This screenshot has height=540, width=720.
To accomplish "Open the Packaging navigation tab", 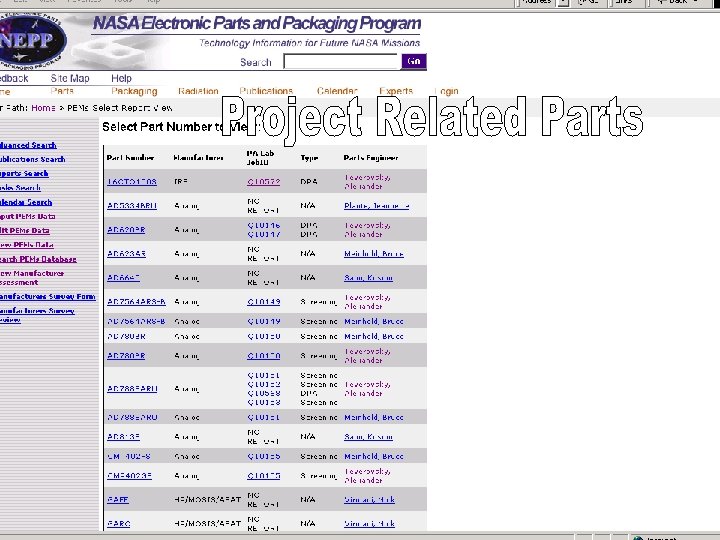I will click(x=134, y=91).
